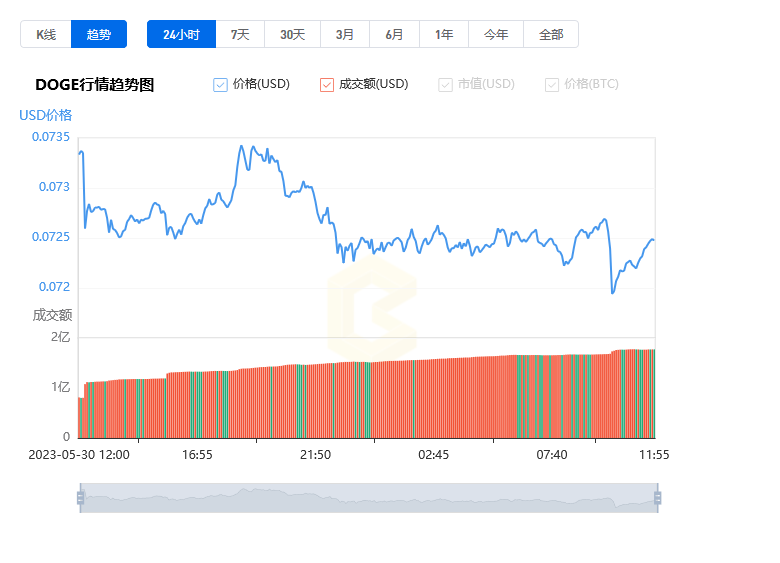Toggle the 成交额(USD) checkbox
This screenshot has height=563, width=780.
click(x=327, y=85)
